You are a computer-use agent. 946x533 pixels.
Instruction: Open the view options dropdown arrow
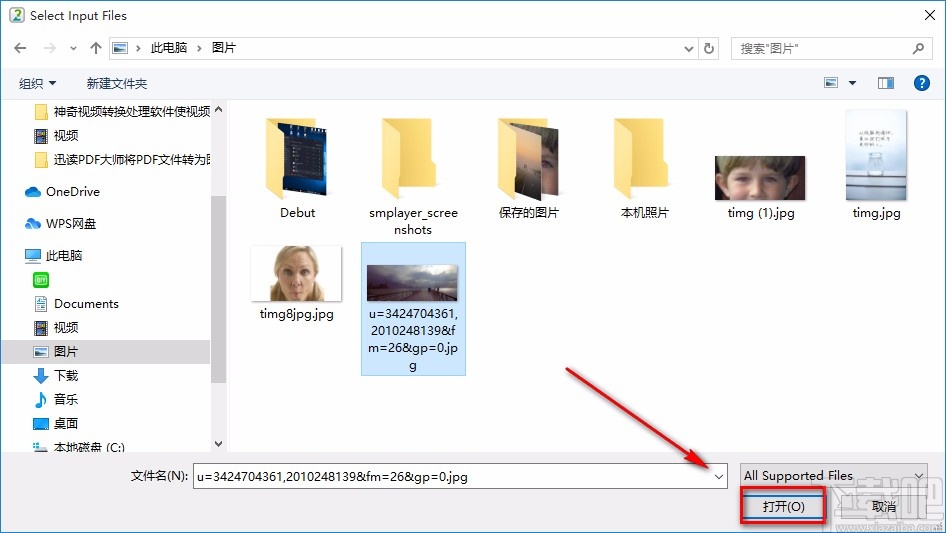point(852,83)
